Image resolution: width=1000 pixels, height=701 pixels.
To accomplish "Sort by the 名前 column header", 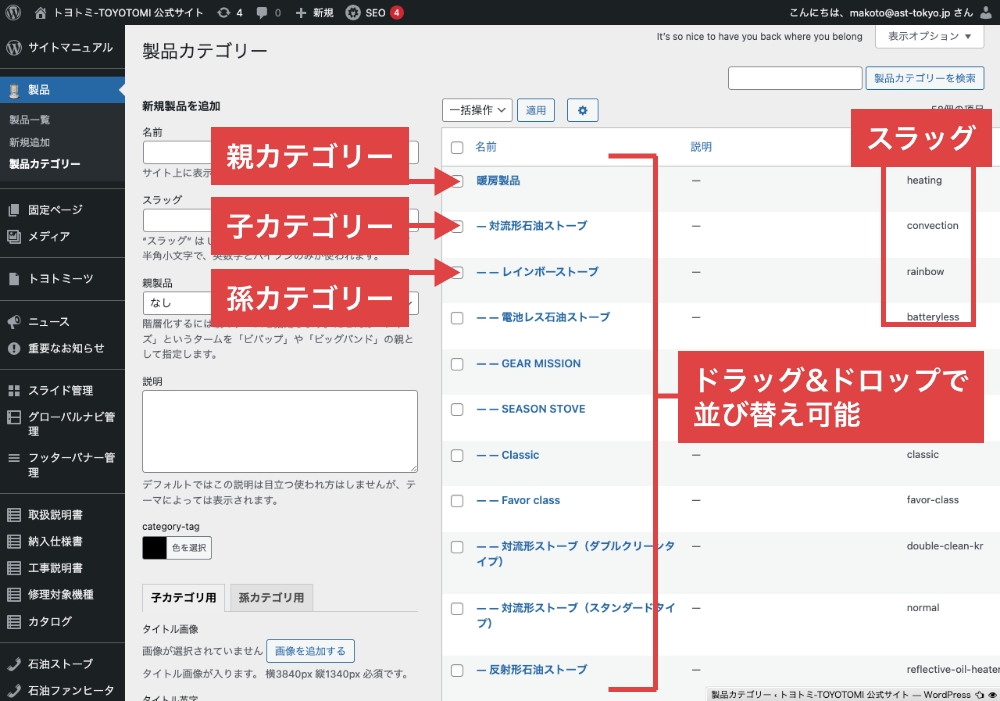I will coord(486,147).
